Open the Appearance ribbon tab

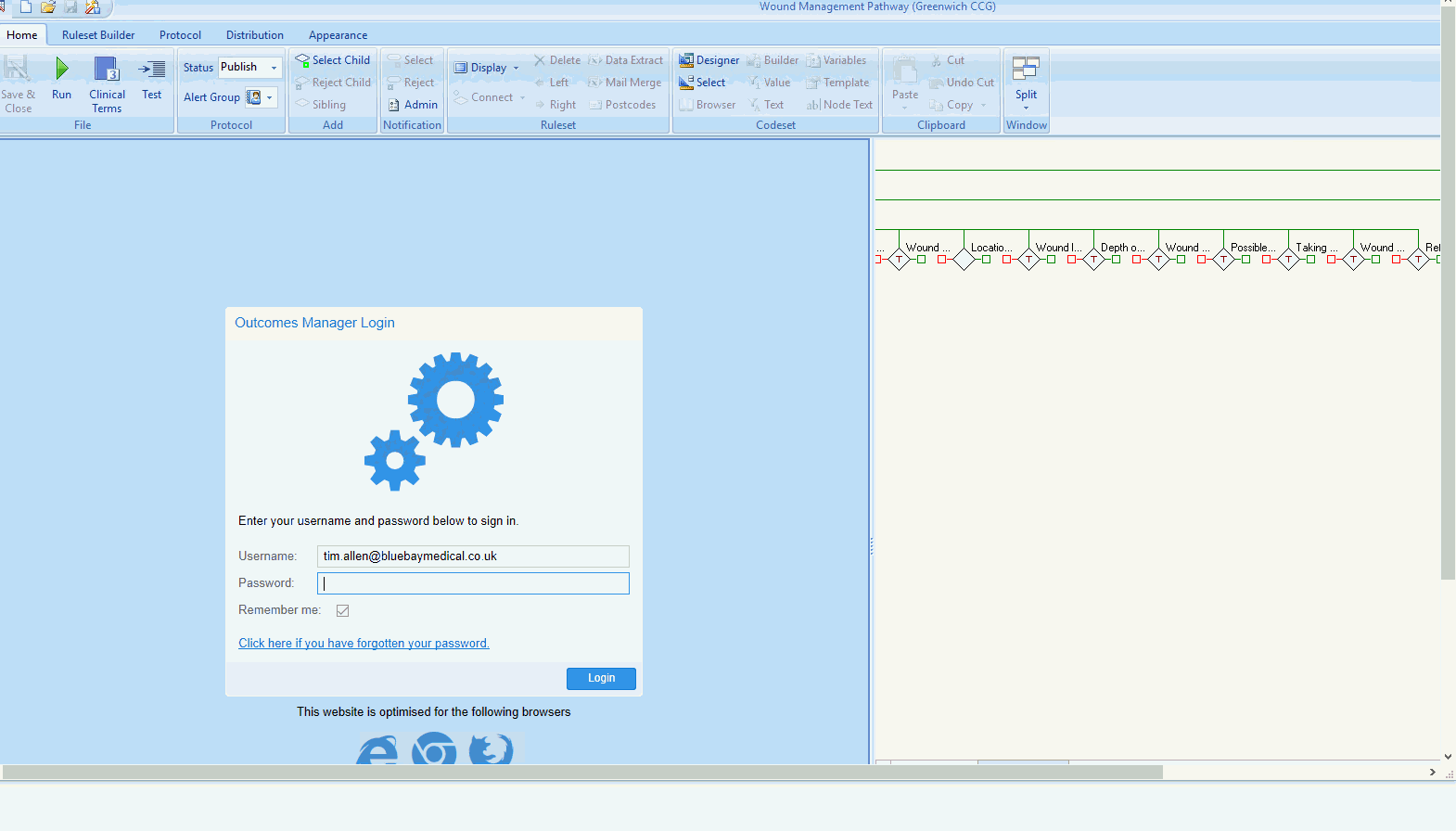point(338,35)
